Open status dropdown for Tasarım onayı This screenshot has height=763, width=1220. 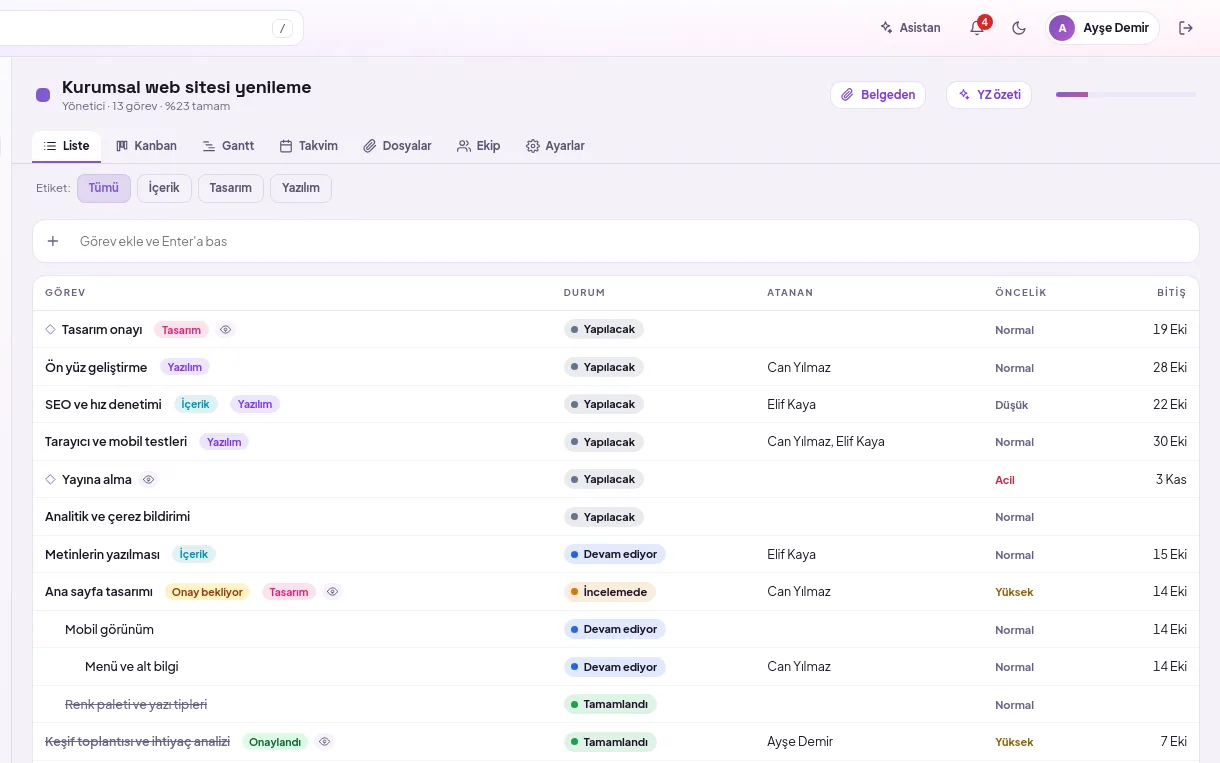(x=603, y=330)
